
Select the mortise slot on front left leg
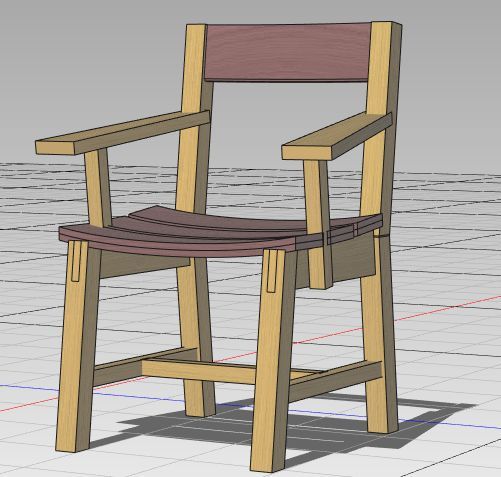[x=76, y=261]
